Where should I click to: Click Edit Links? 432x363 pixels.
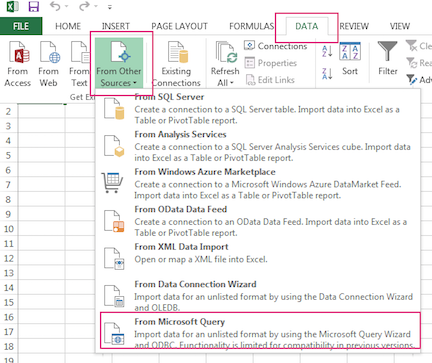coord(270,80)
